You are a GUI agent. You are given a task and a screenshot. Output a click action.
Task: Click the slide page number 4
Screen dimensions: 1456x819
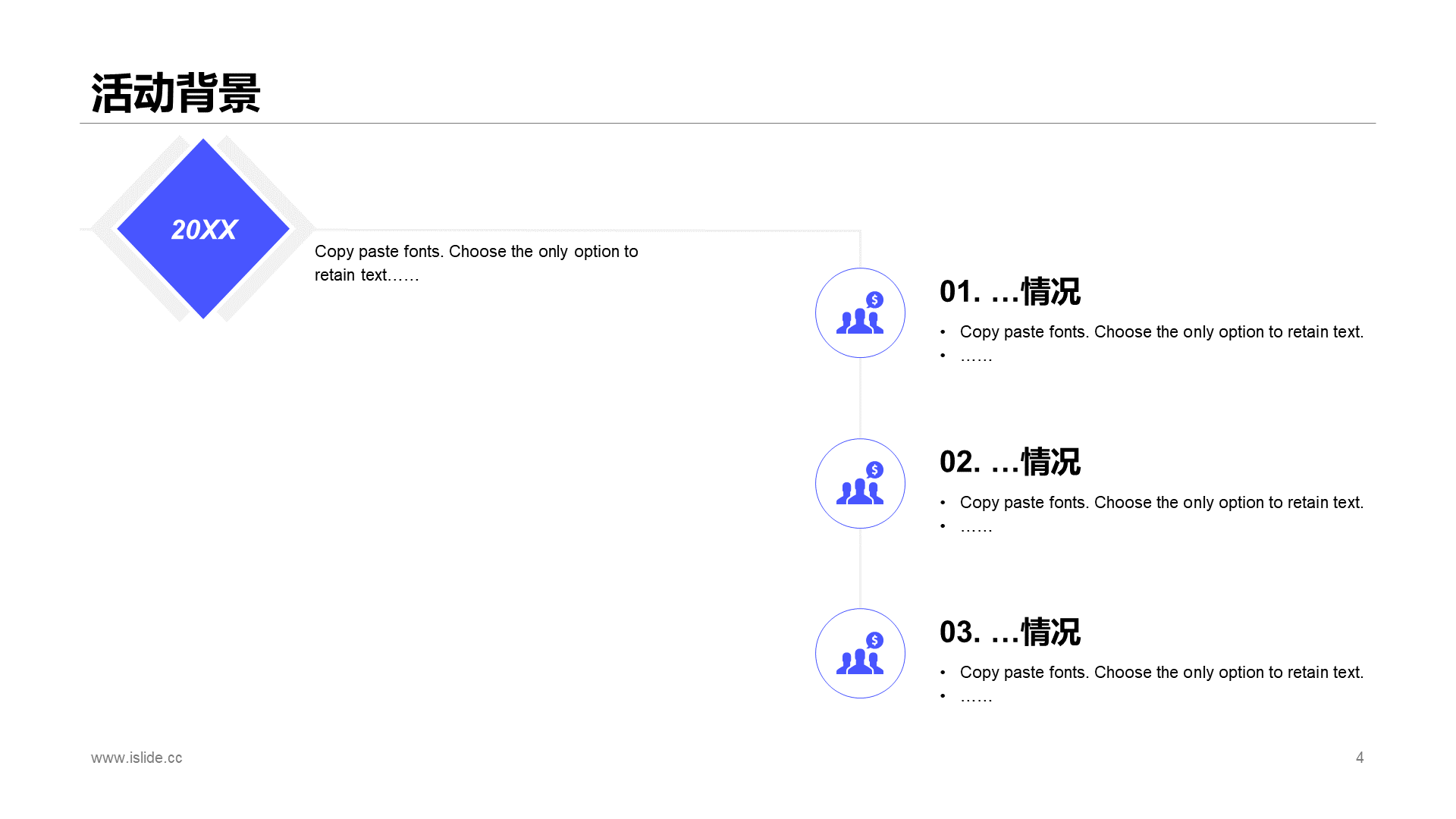tap(1360, 758)
